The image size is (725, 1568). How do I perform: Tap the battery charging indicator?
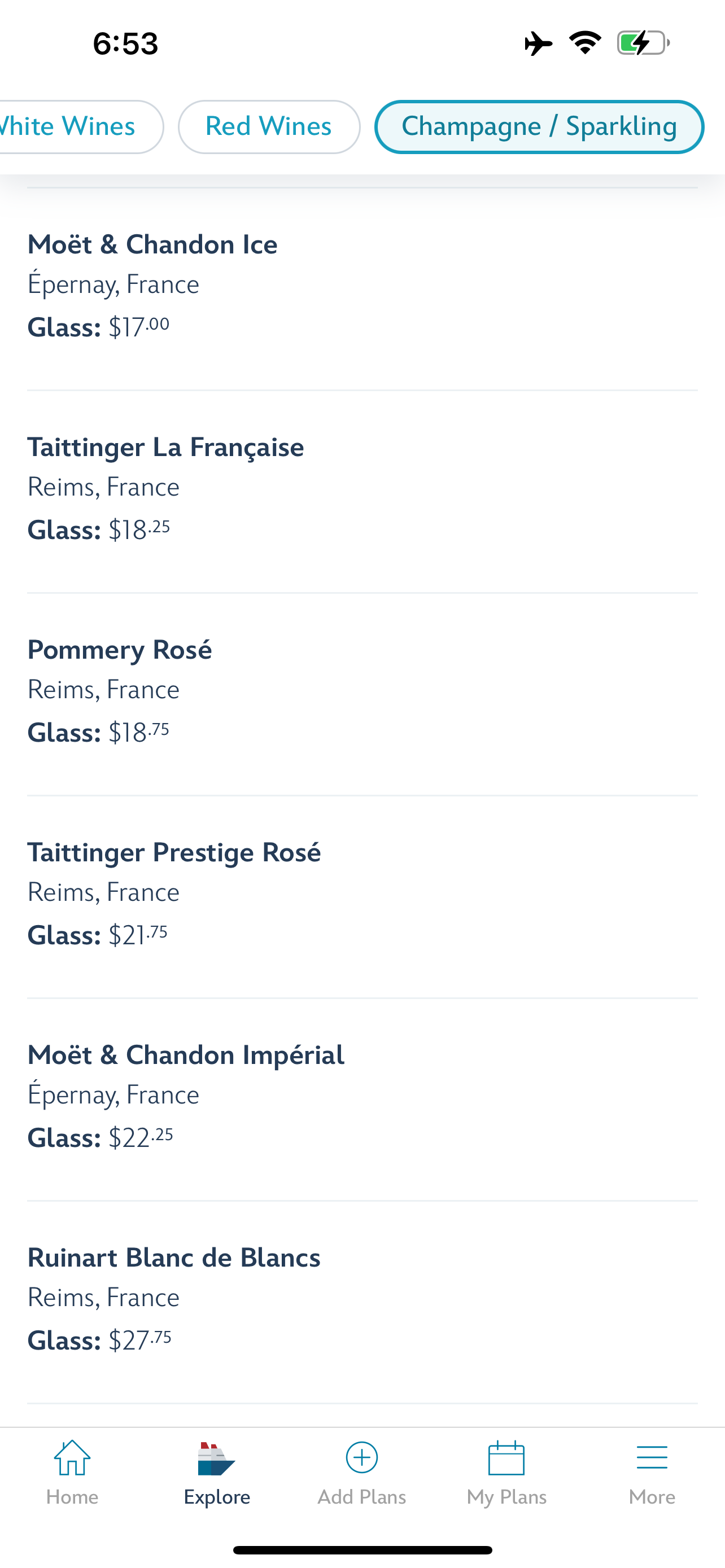(x=643, y=43)
